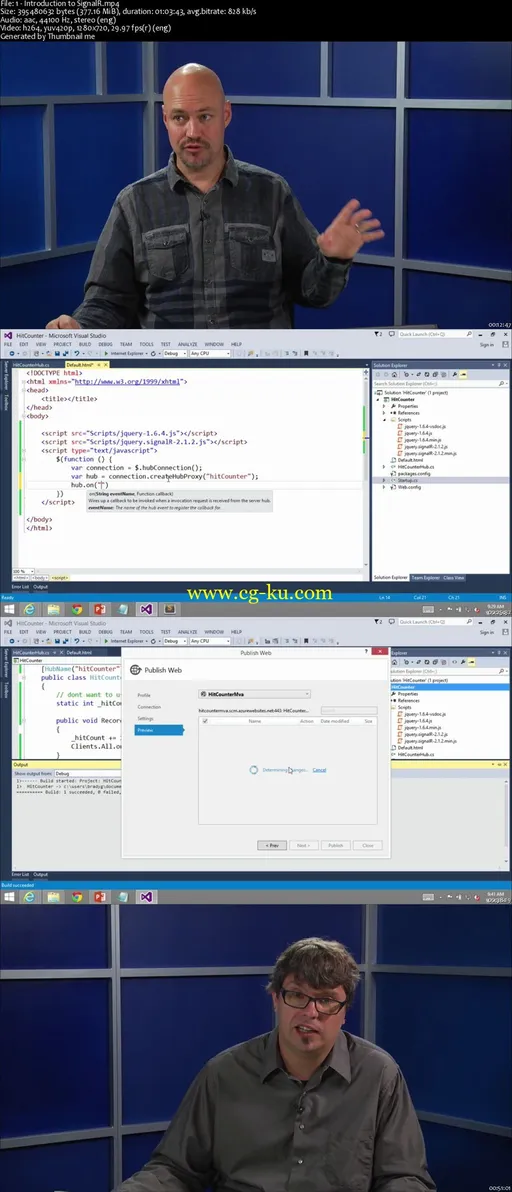Click the <body> breadcrumb below the editor

(40, 578)
